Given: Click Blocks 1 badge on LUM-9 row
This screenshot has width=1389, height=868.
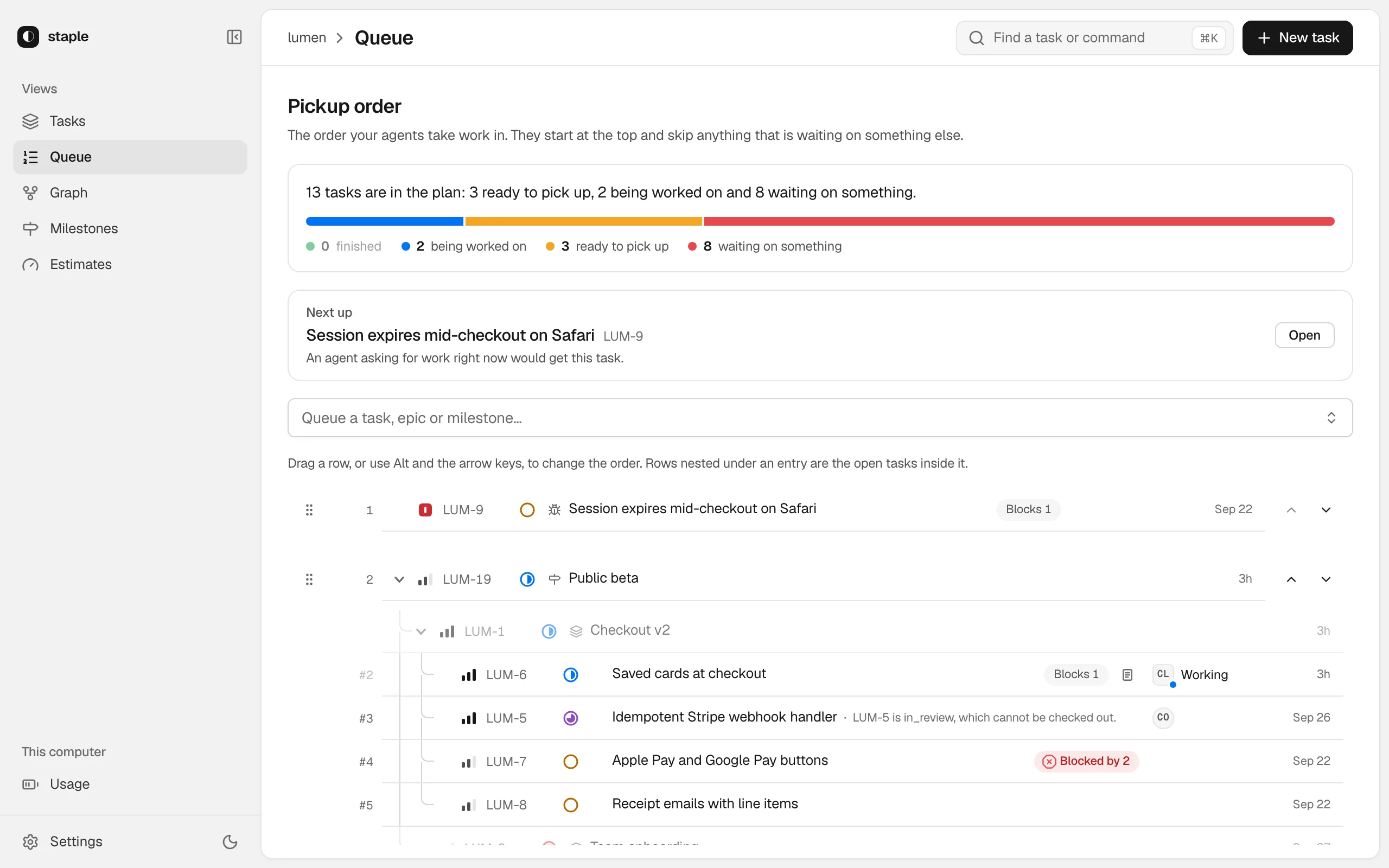Looking at the screenshot, I should click(1028, 509).
